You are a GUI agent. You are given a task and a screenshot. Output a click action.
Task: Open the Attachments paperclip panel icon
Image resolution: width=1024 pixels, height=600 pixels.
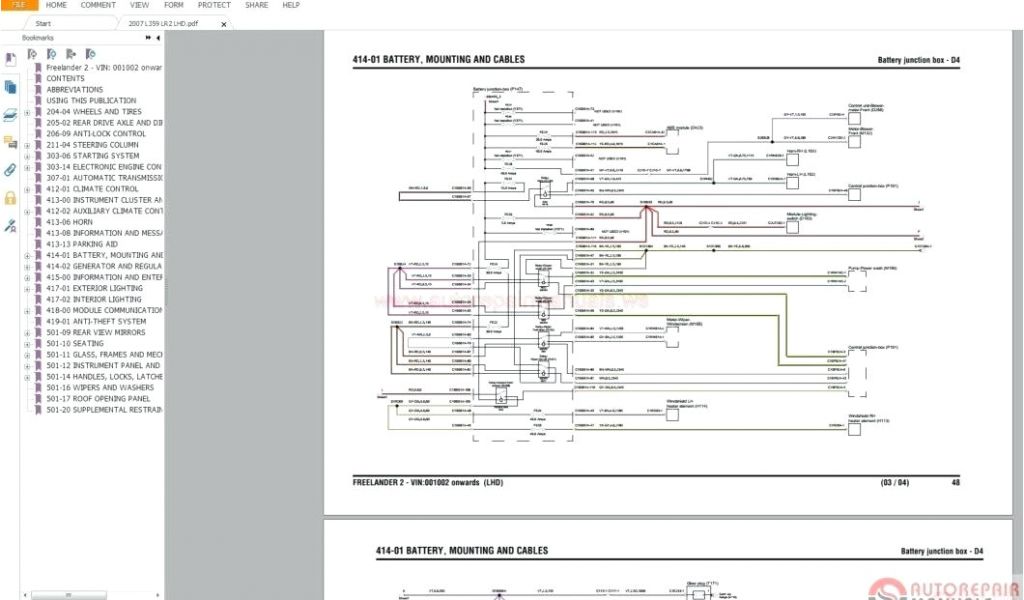pos(9,170)
